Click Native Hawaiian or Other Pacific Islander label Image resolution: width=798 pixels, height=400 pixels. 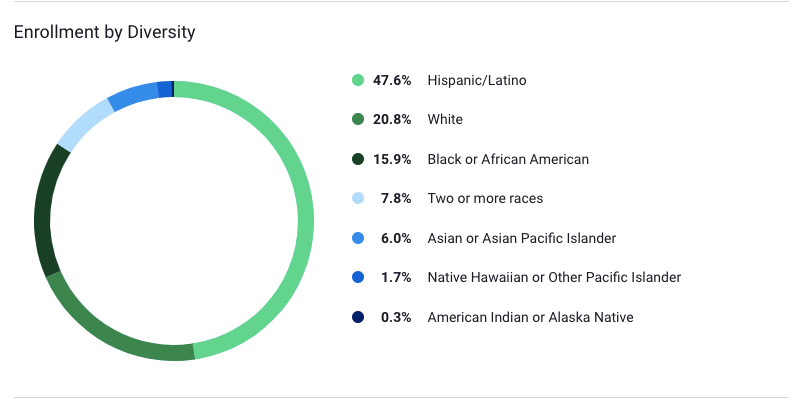554,277
